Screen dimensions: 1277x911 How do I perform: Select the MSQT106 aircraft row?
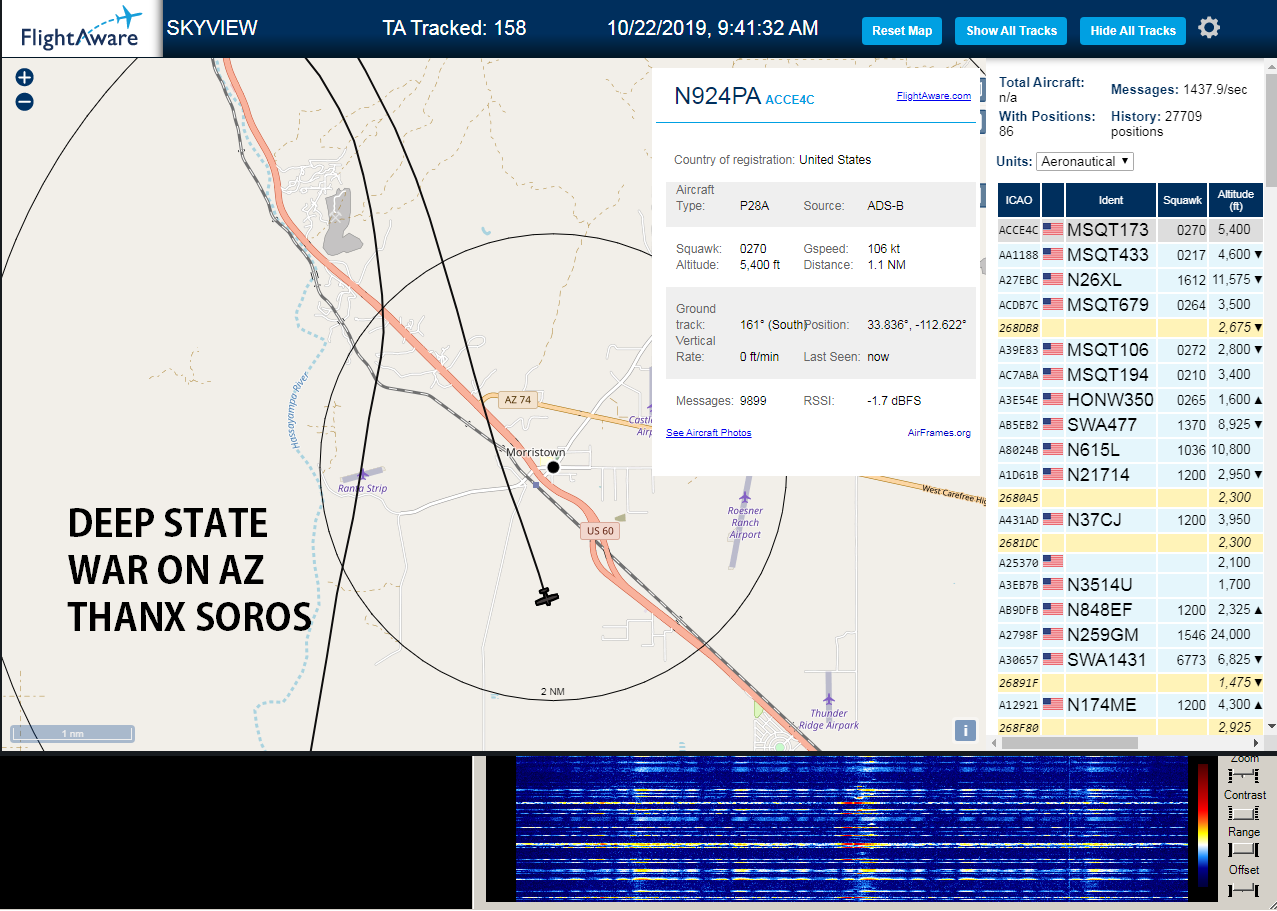1131,350
